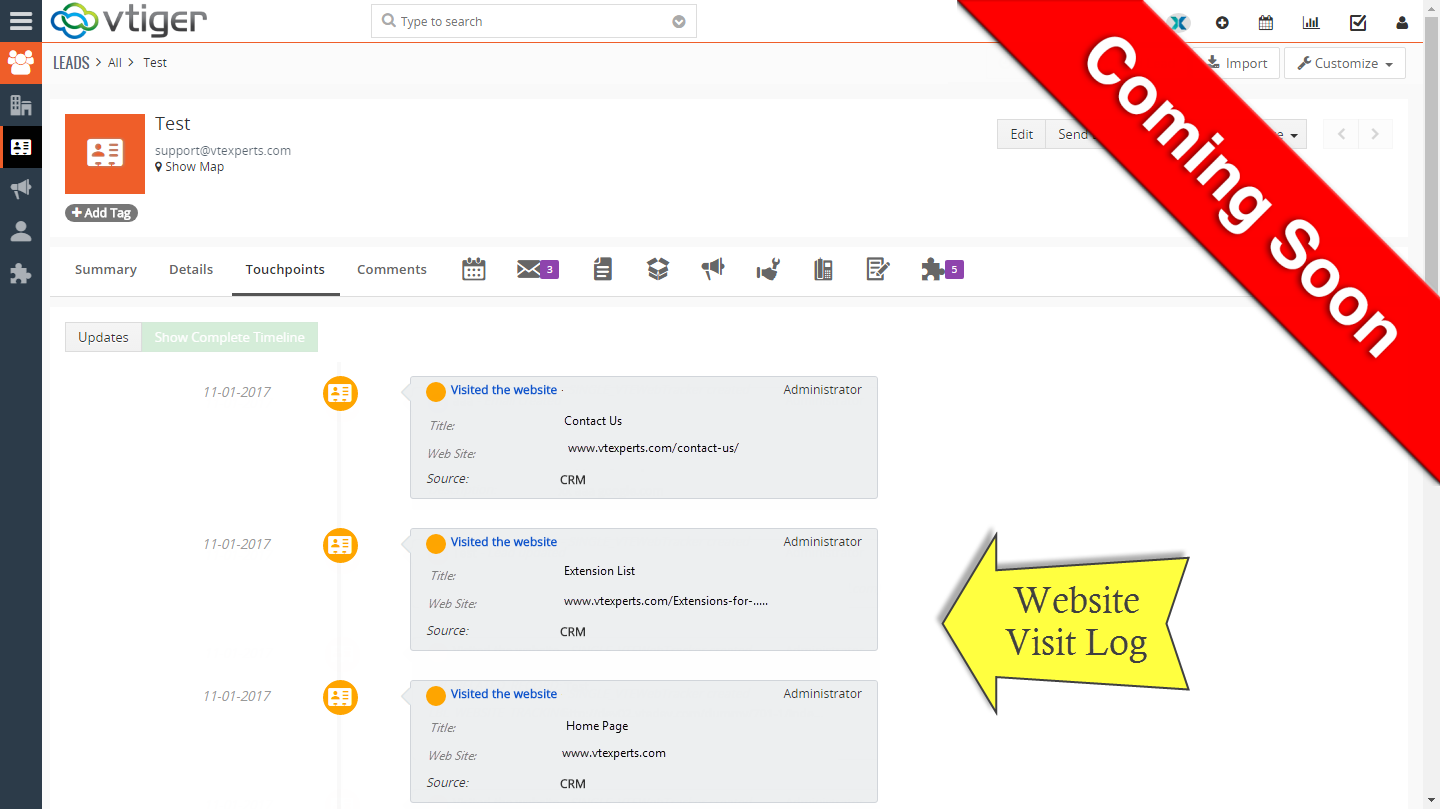Open the phone calls tab icon
Image resolution: width=1440 pixels, height=809 pixels.
tap(823, 269)
